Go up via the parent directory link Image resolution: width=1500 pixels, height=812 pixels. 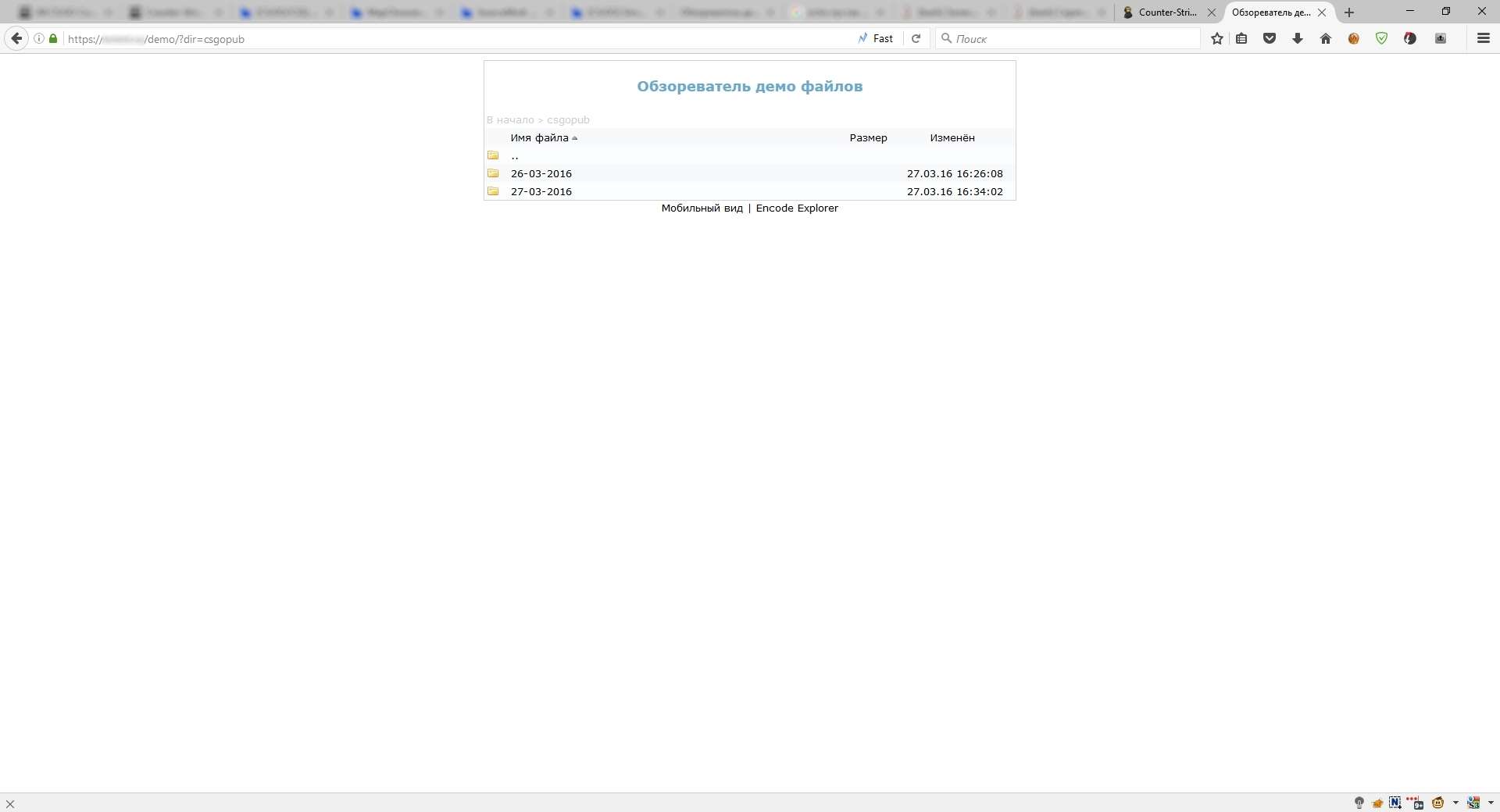[515, 155]
